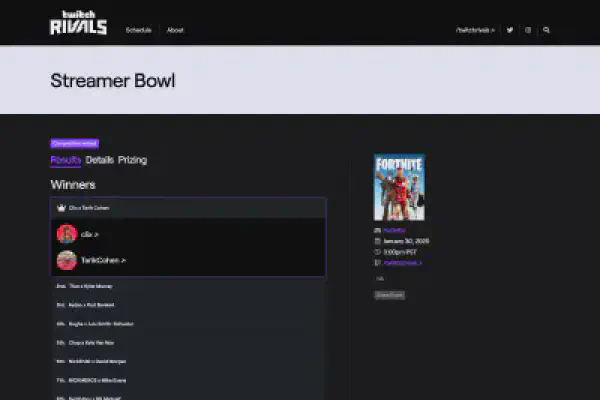Click the pm PST start time text
Screen dimensions: 600x400
[x=400, y=252]
